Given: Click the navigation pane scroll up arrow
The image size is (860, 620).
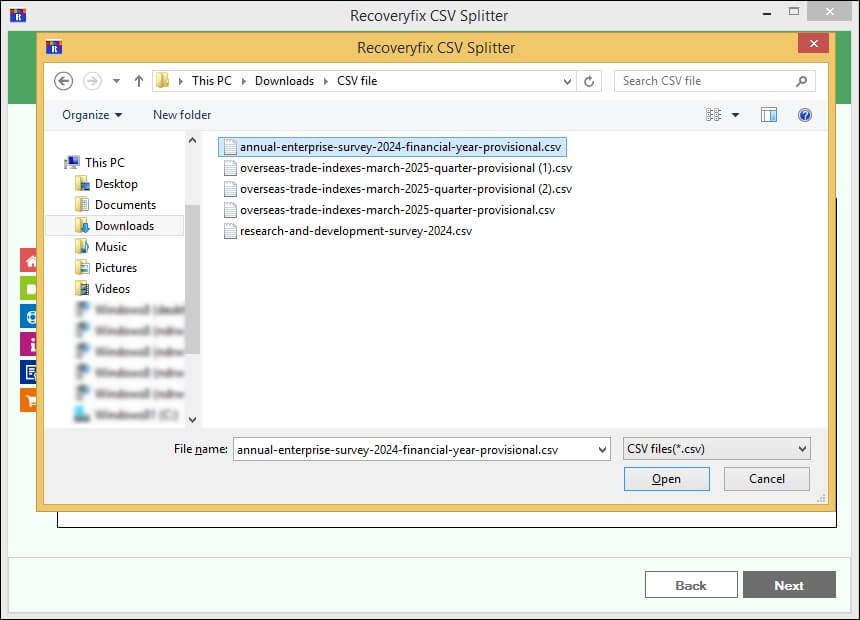Looking at the screenshot, I should (x=193, y=140).
